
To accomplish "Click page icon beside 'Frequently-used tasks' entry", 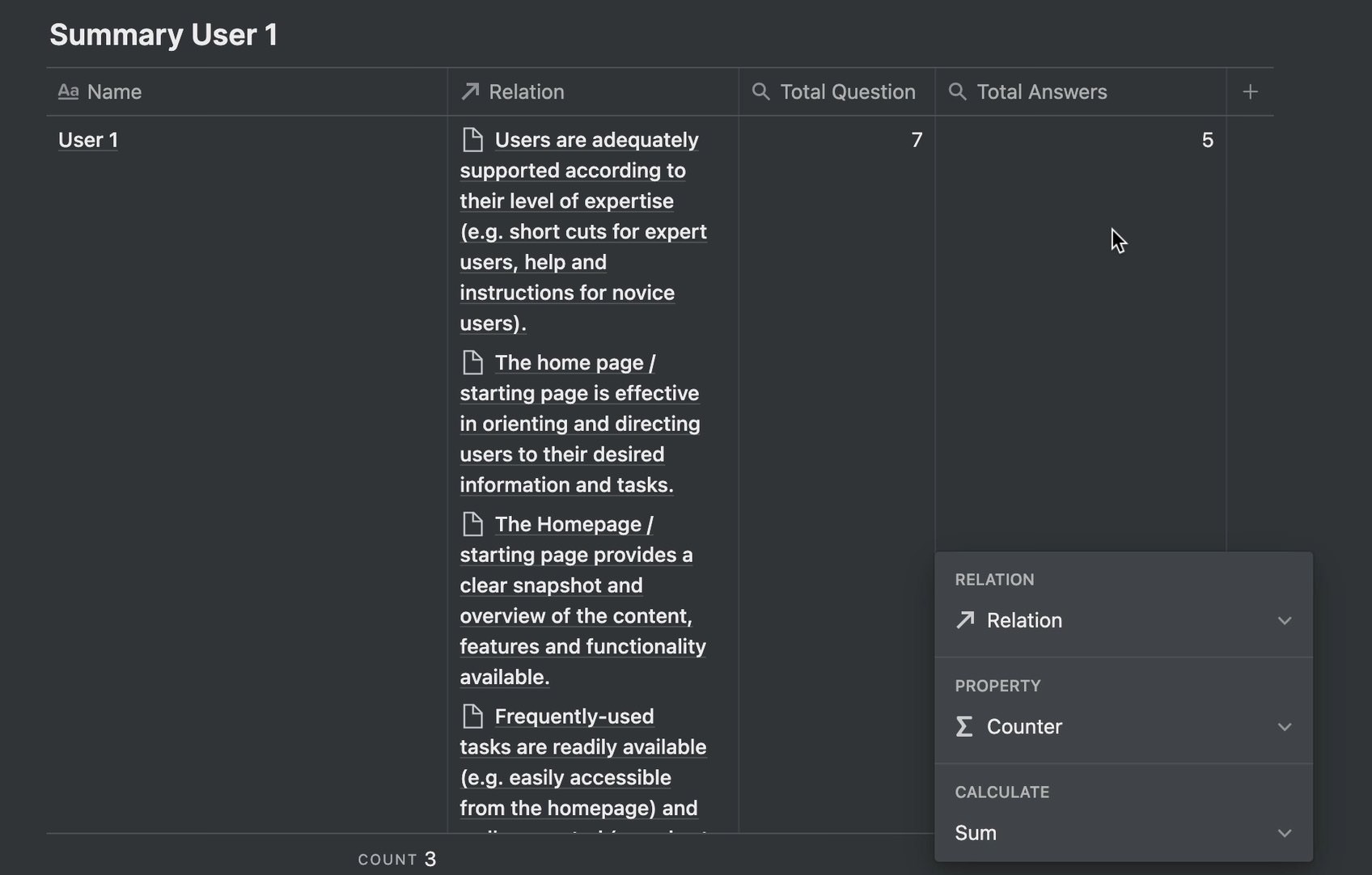I will pyautogui.click(x=472, y=716).
